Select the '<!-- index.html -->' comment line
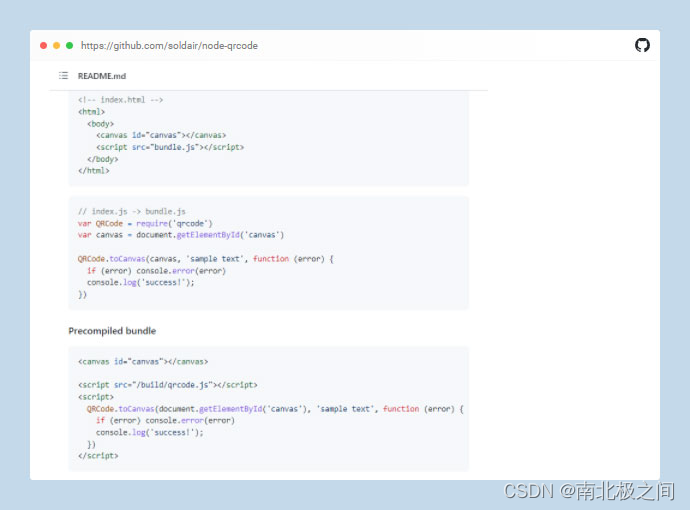Viewport: 690px width, 510px height. pyautogui.click(x=121, y=100)
